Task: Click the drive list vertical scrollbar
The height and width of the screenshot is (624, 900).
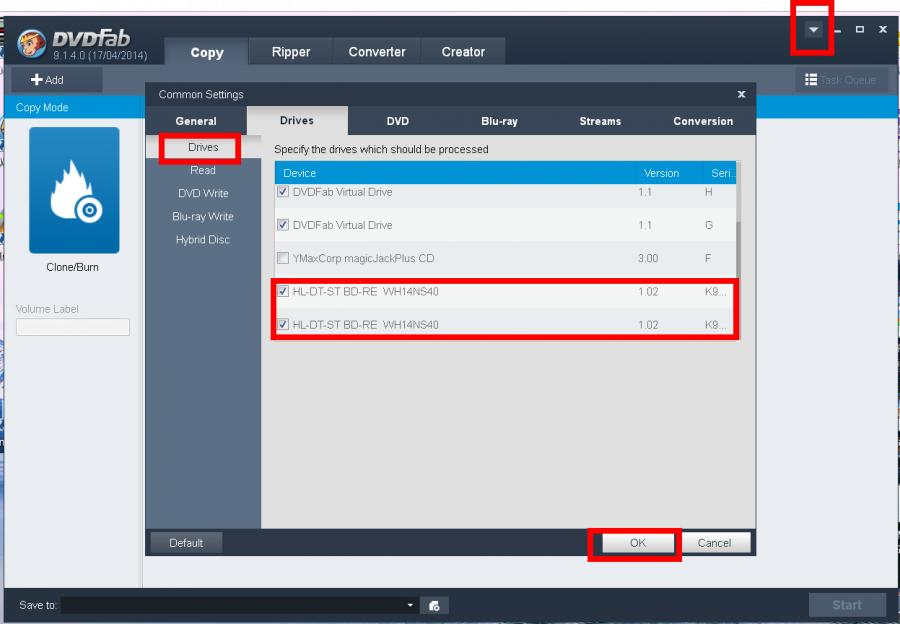Action: [739, 251]
